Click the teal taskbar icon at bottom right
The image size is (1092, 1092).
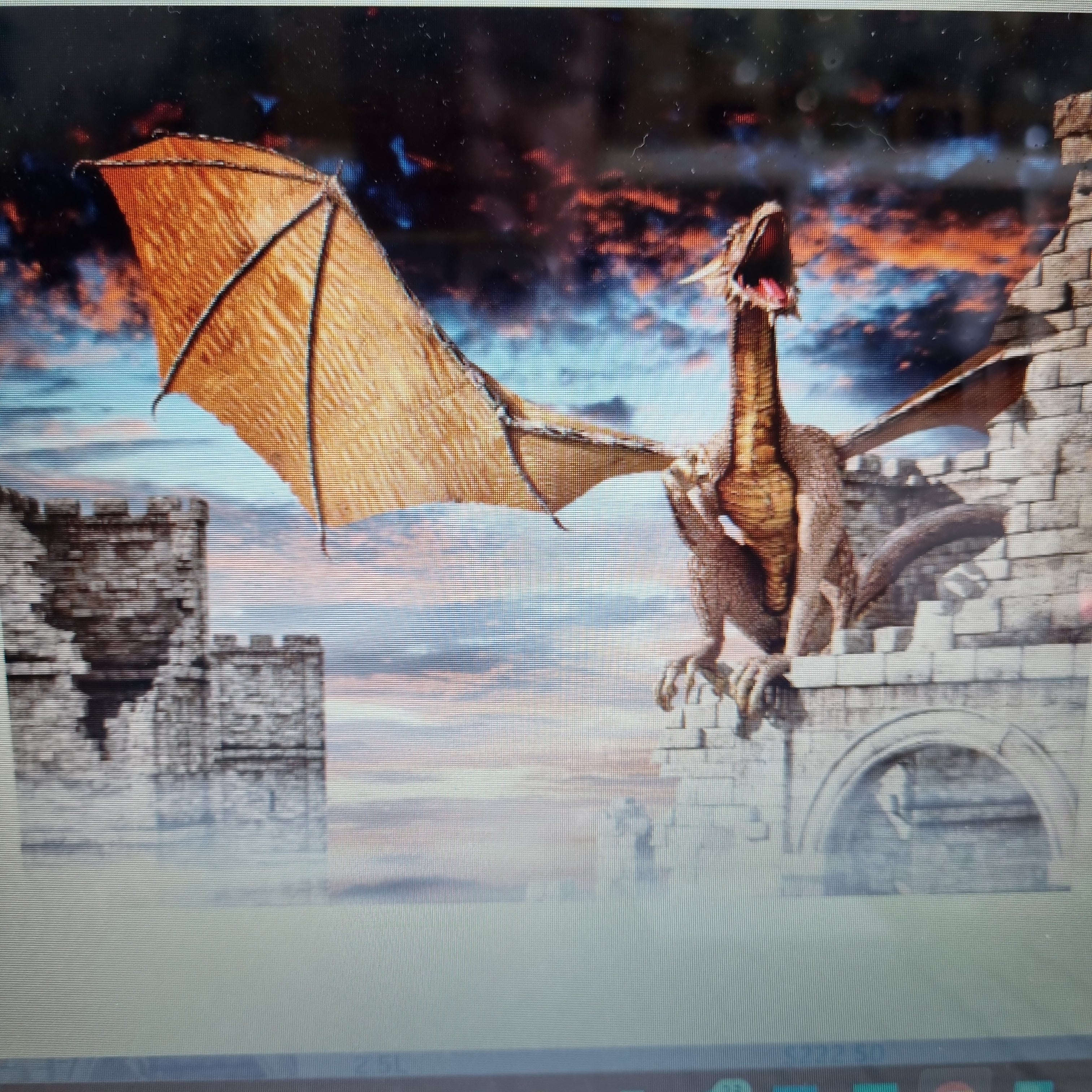(x=1034, y=1087)
